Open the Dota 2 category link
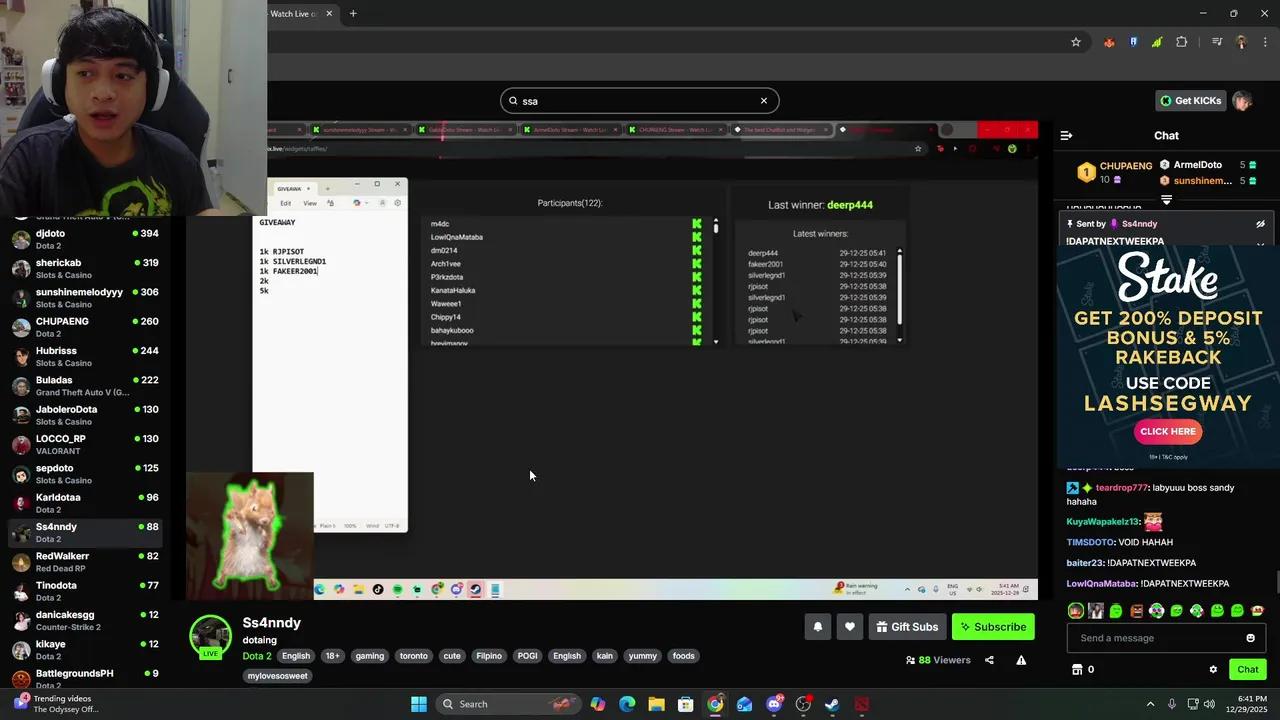Image resolution: width=1280 pixels, height=720 pixels. click(x=257, y=656)
